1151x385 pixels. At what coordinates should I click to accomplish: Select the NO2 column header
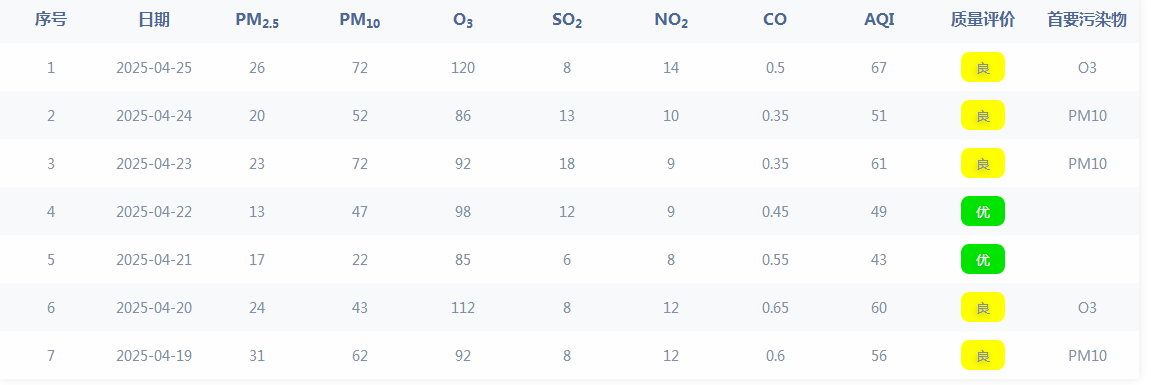[x=671, y=21]
